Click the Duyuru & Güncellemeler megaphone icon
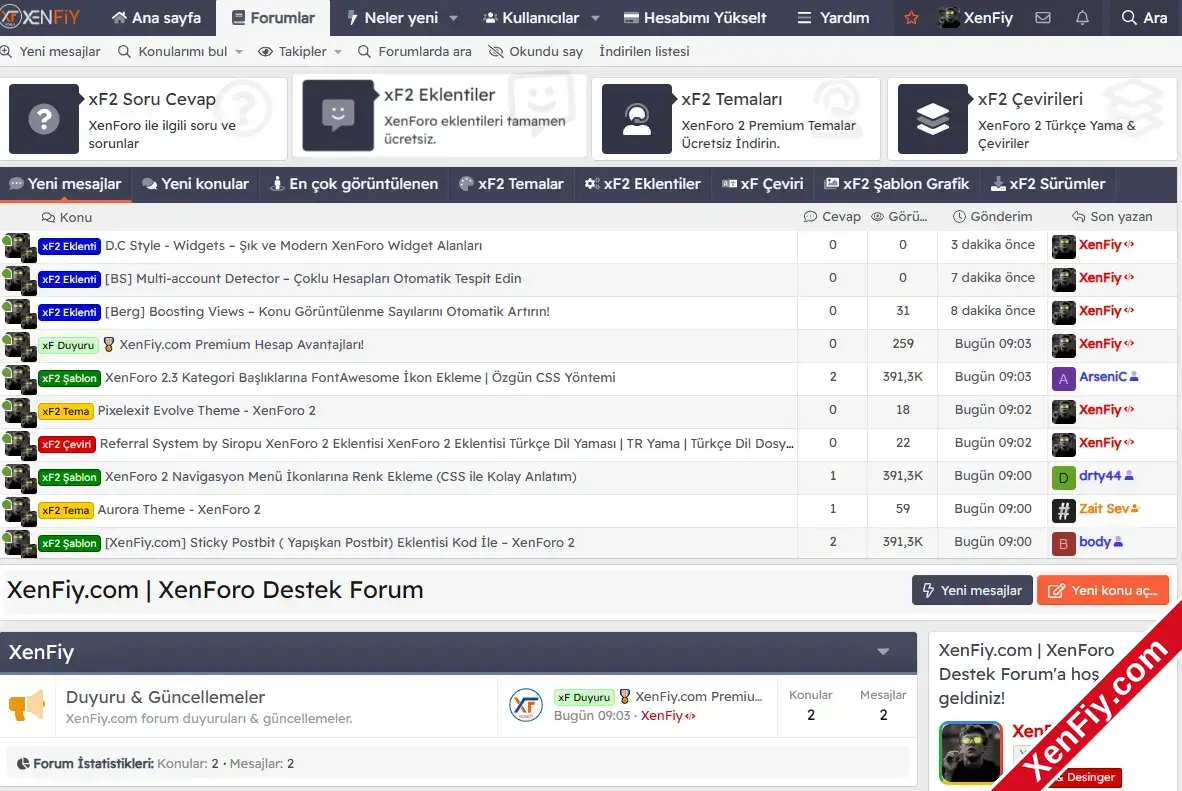The width and height of the screenshot is (1182, 791). pos(27,707)
